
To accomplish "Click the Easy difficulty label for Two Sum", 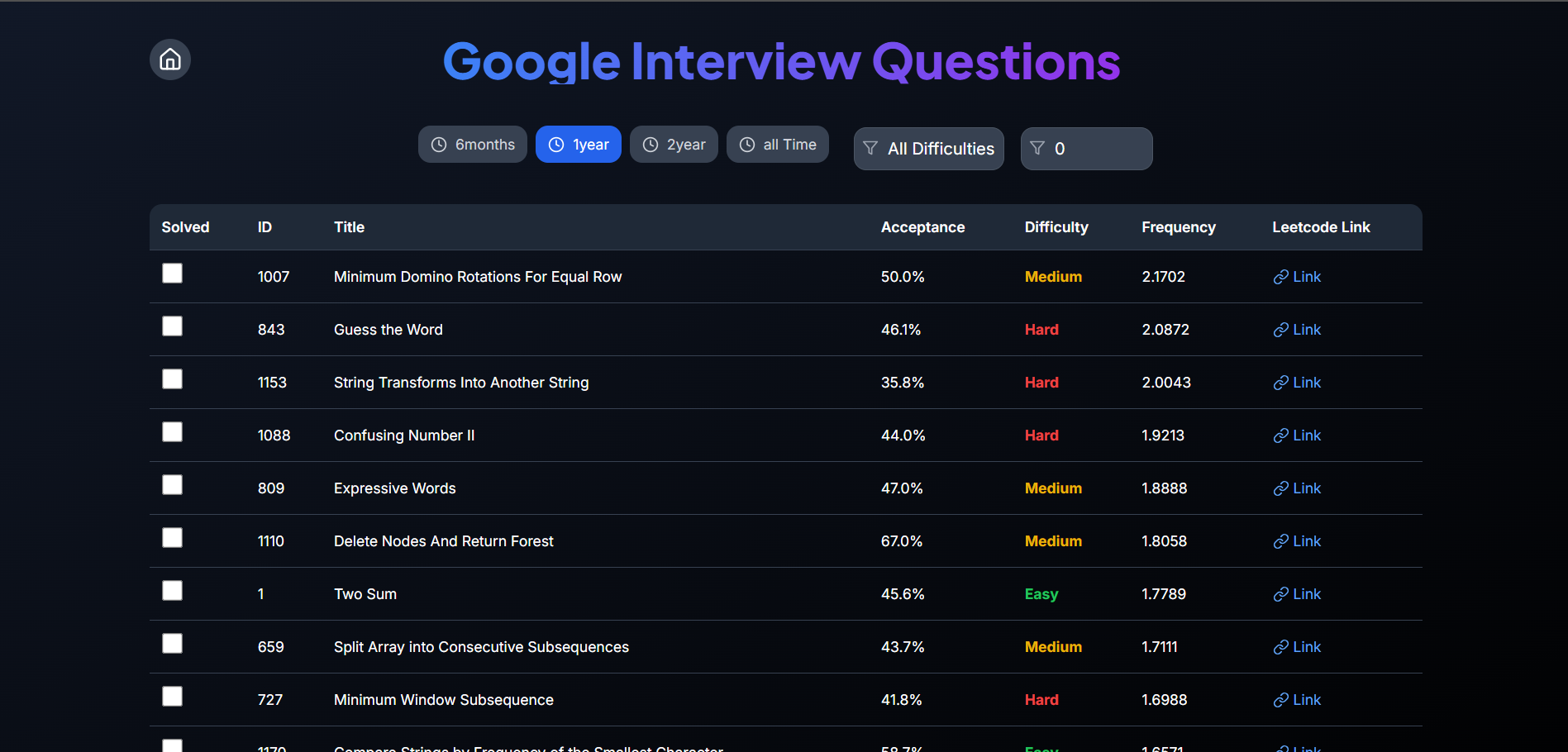I will click(x=1041, y=594).
